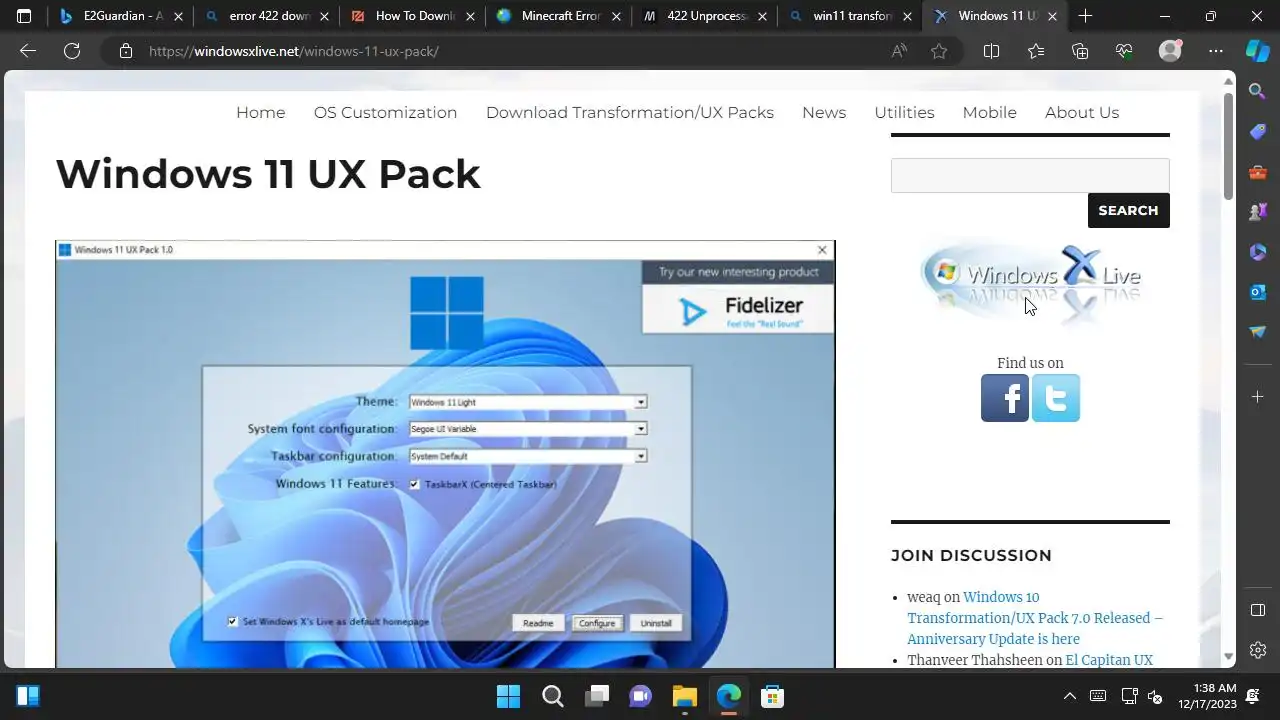Launch File Explorer from taskbar
The image size is (1280, 720).
click(684, 696)
